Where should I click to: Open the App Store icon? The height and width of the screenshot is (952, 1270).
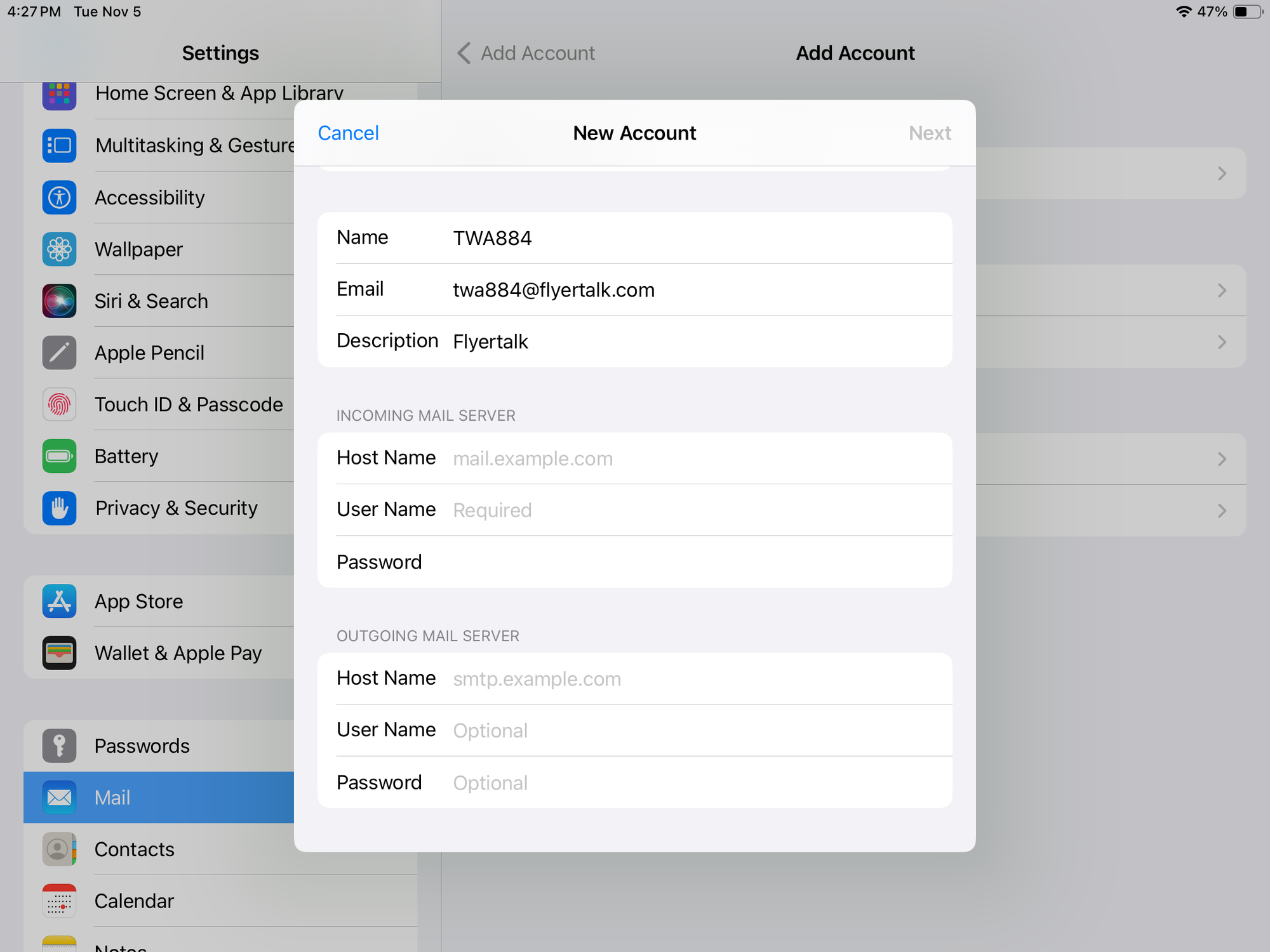(59, 601)
